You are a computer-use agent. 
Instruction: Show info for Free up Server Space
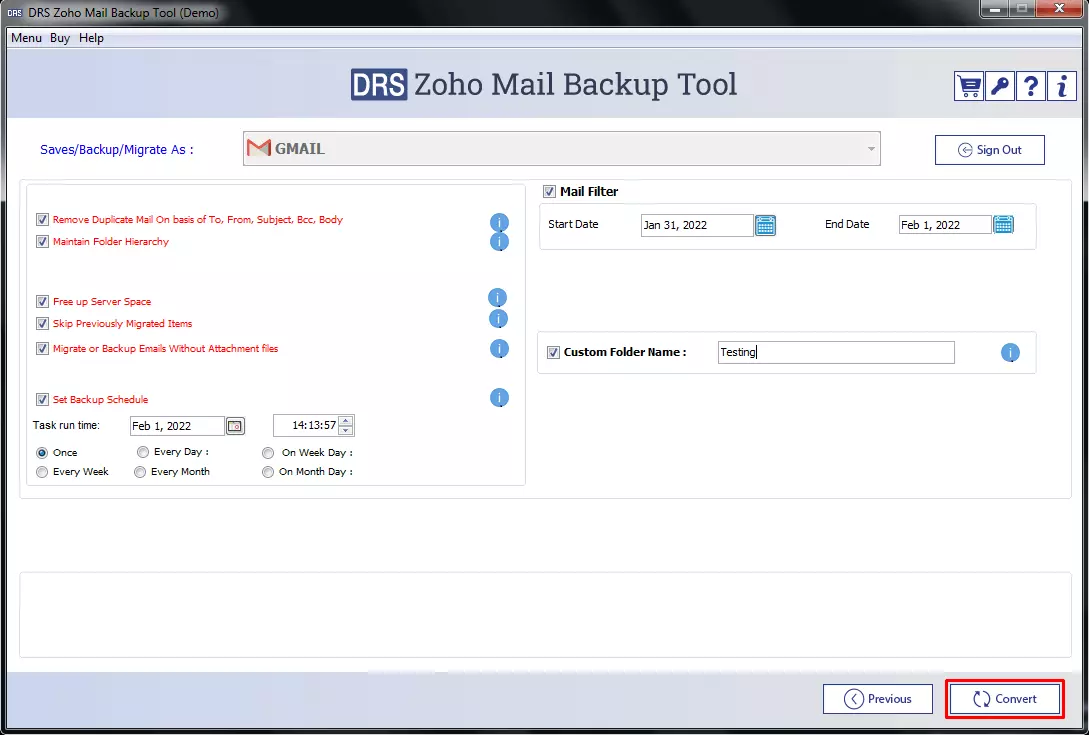[x=497, y=298]
